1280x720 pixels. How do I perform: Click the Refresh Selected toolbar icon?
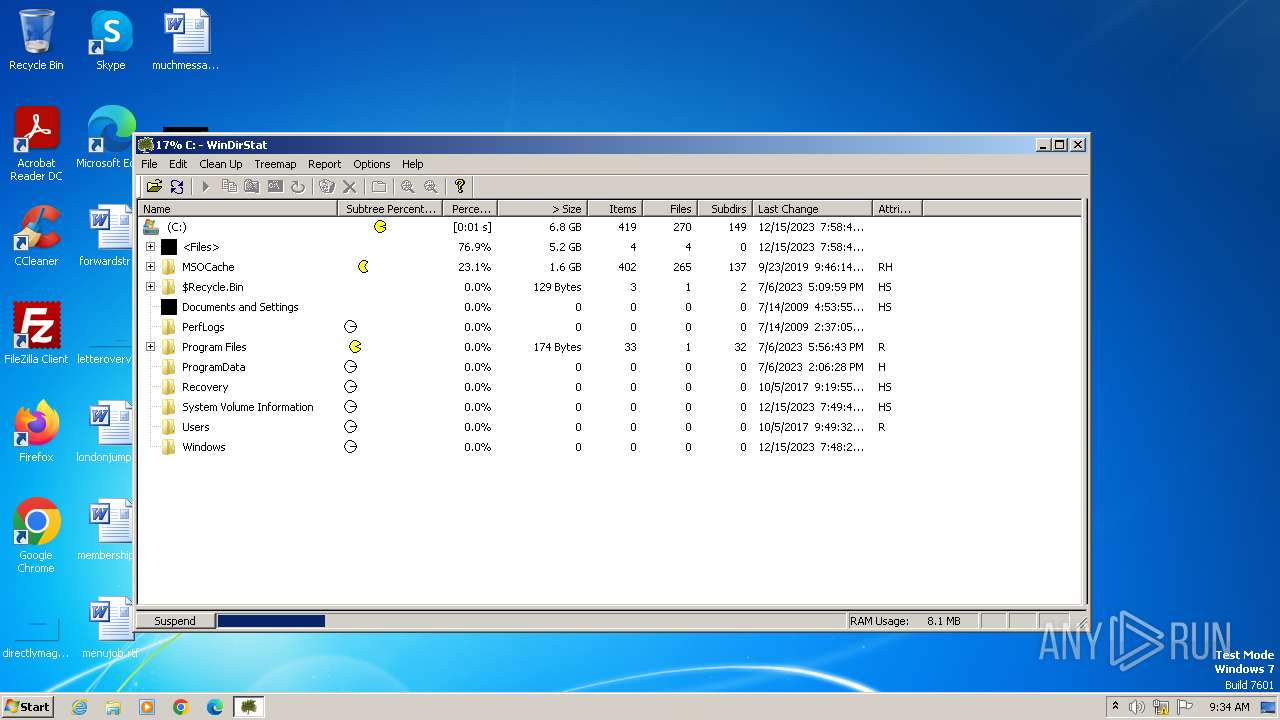click(x=298, y=186)
